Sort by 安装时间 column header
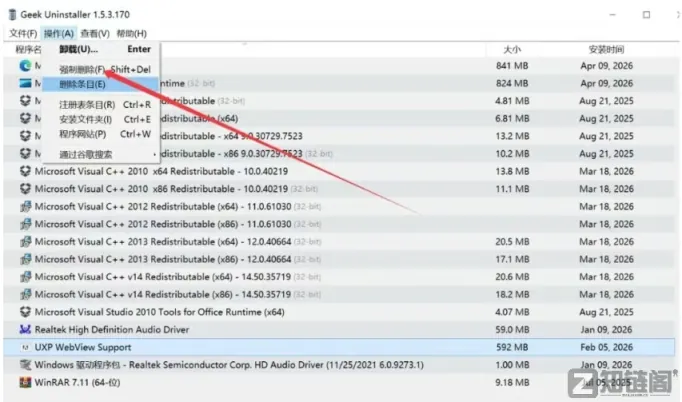Screen dimensions: 682x402 (606, 50)
